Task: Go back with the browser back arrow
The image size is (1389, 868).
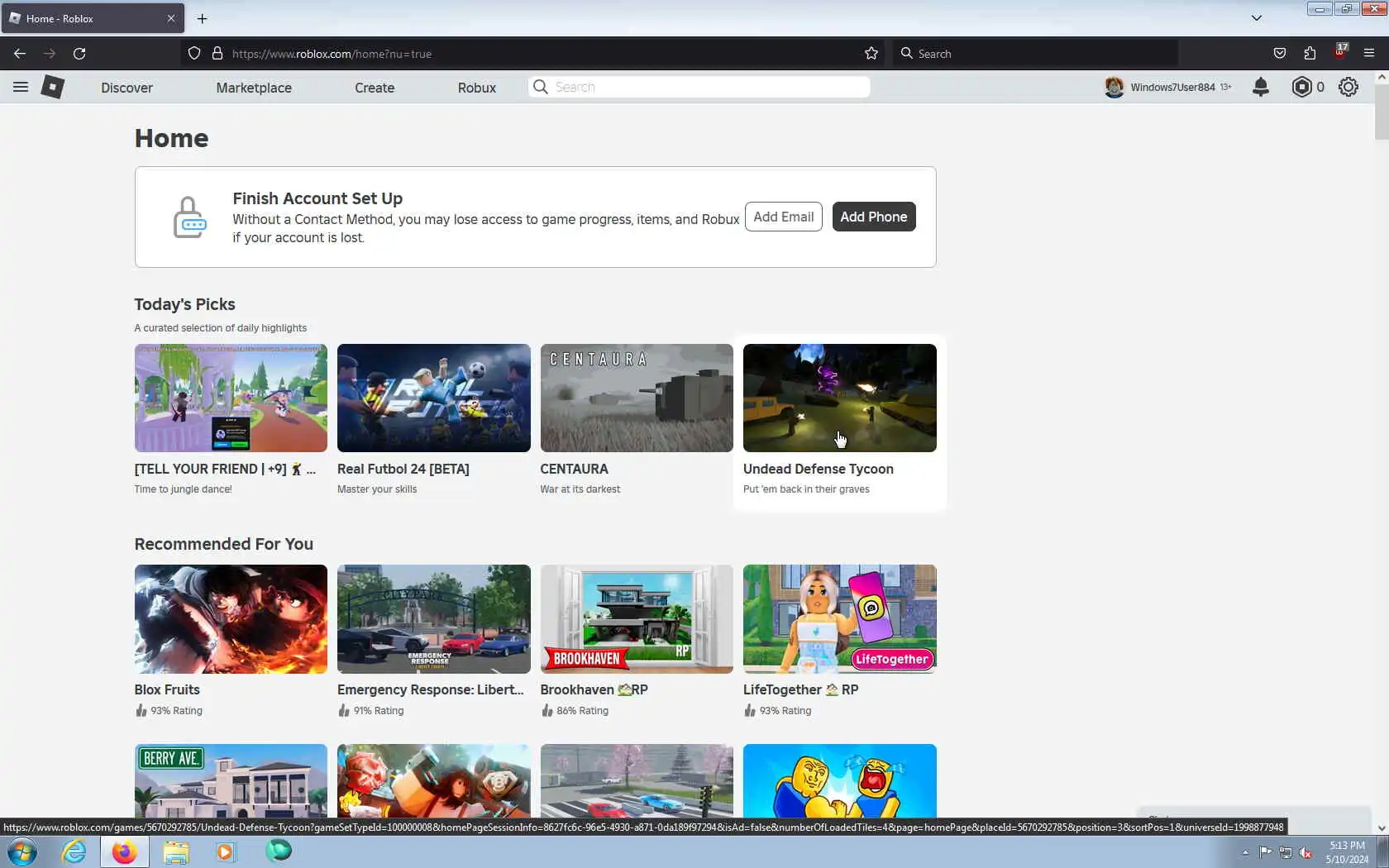Action: (20, 54)
